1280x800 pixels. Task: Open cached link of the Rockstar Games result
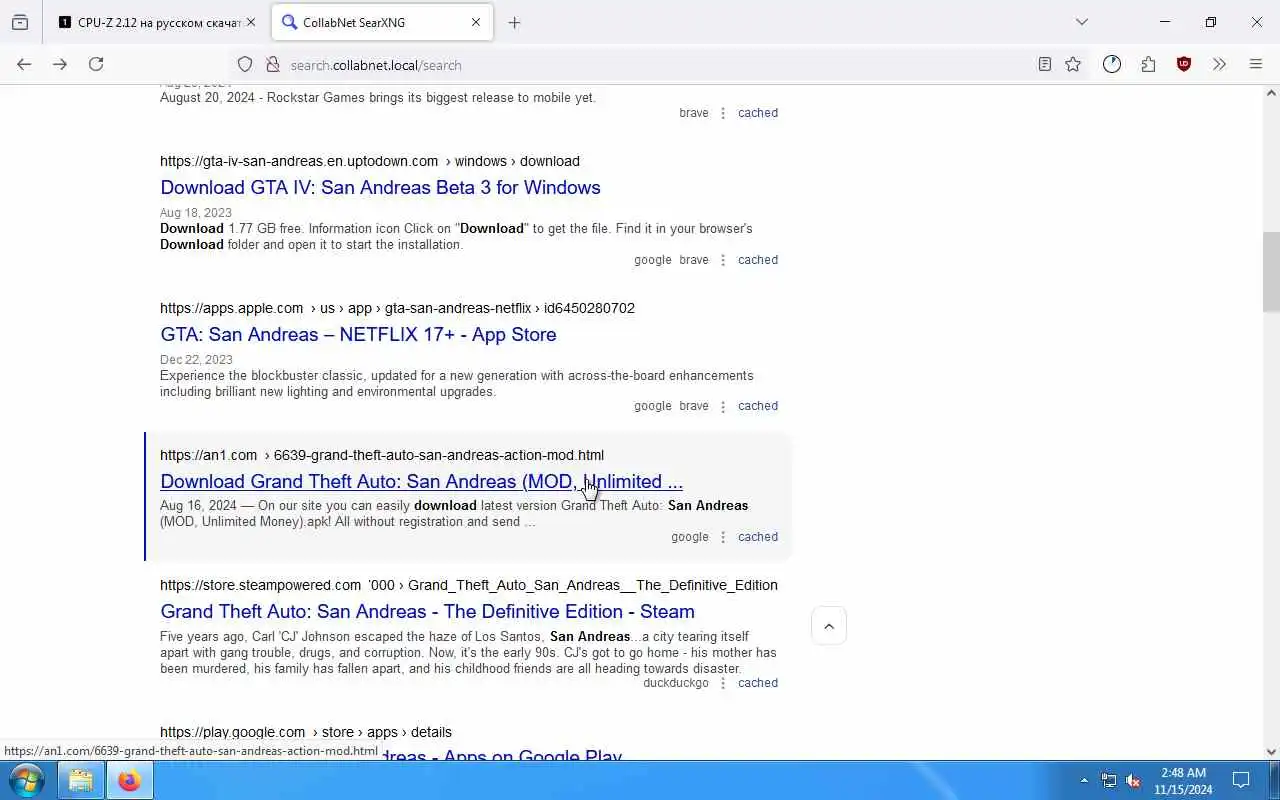pyautogui.click(x=758, y=113)
